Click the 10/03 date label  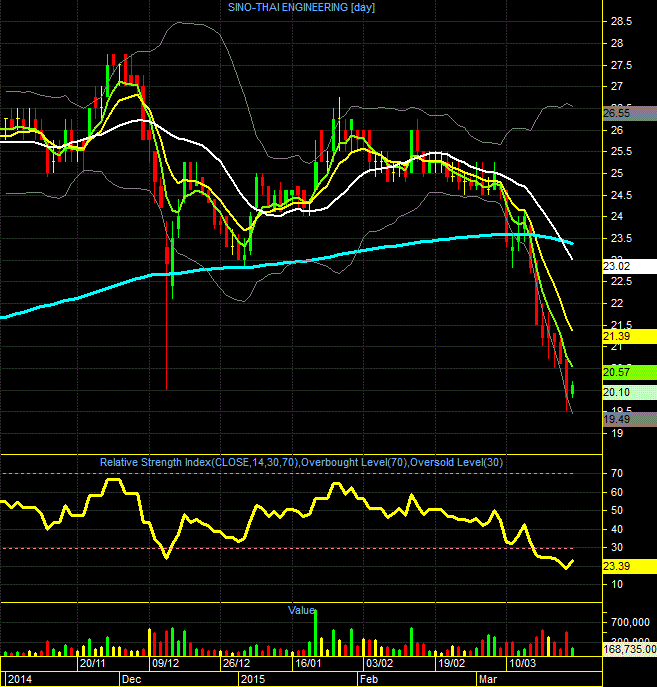point(523,663)
